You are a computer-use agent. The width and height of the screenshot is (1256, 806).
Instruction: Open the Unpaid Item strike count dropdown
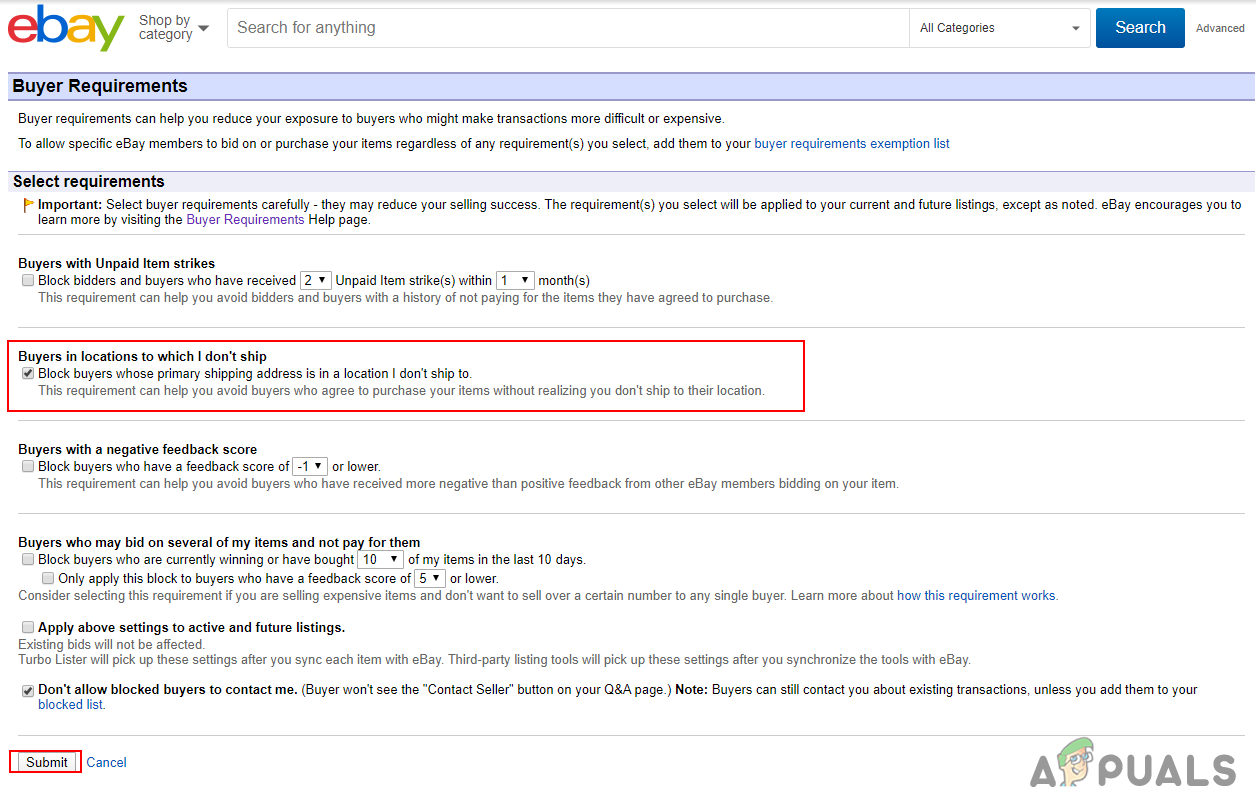315,281
